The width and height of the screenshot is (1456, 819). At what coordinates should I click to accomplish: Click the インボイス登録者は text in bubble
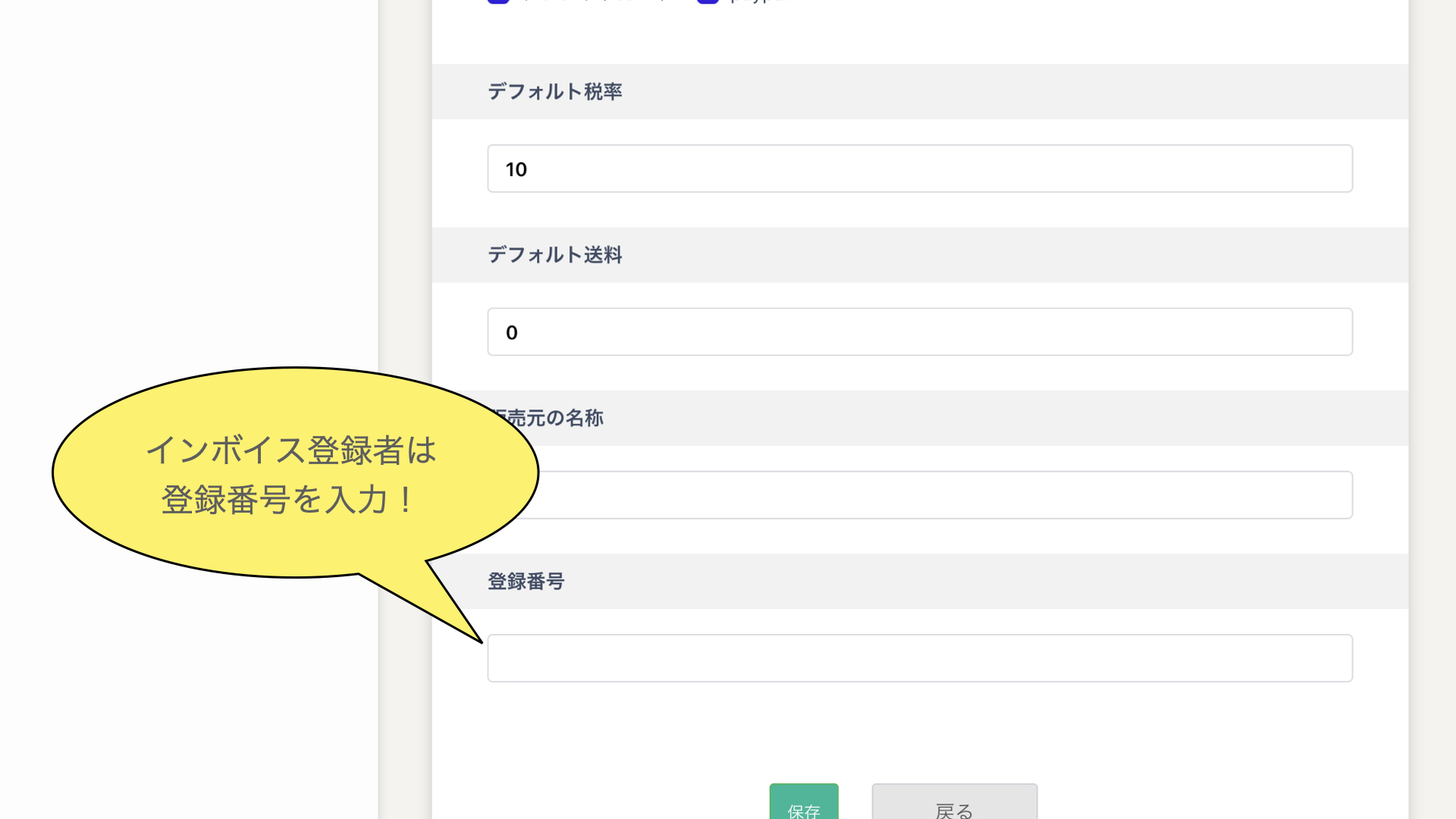[290, 450]
